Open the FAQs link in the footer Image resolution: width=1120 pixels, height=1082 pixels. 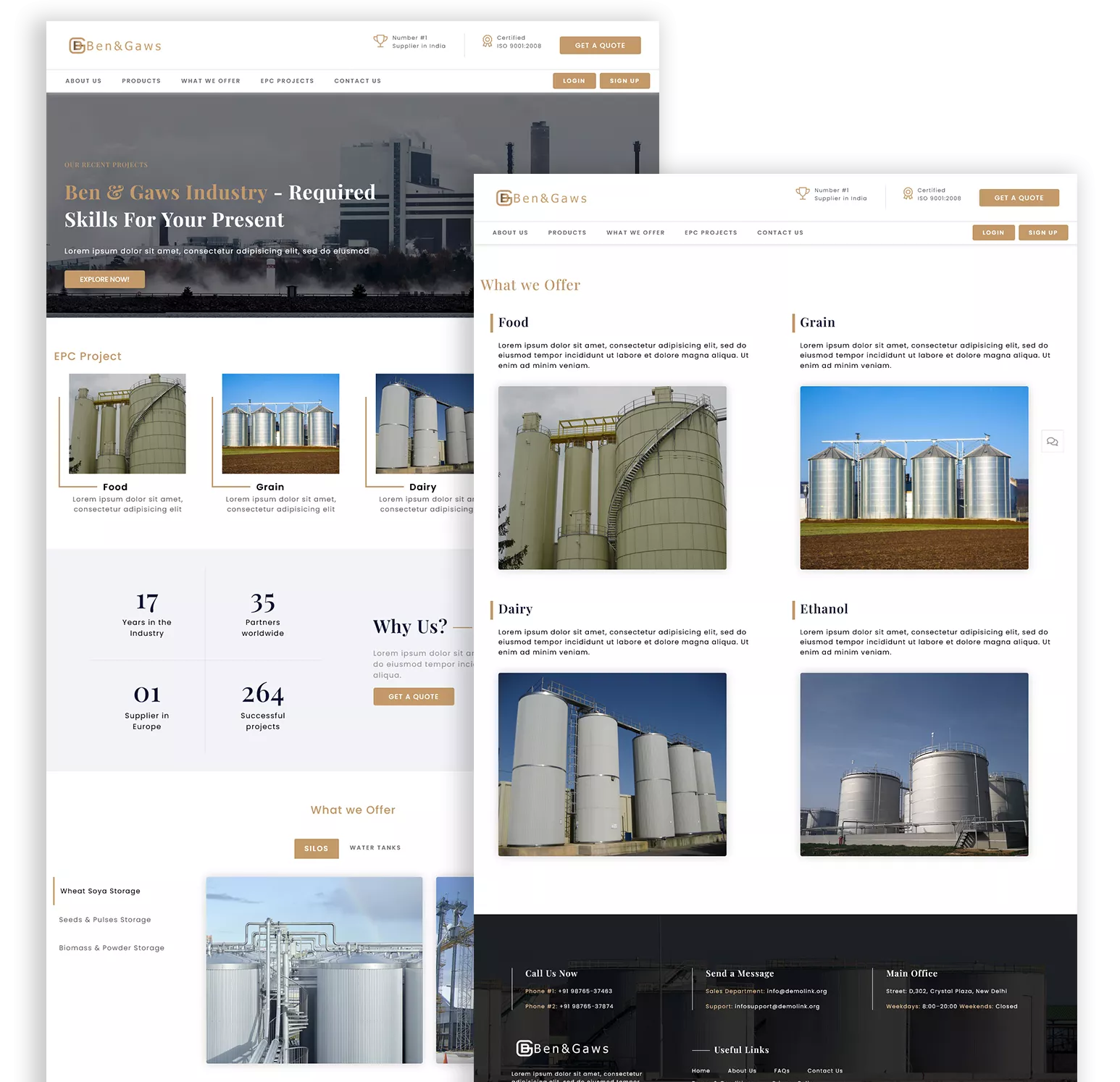coord(781,1070)
